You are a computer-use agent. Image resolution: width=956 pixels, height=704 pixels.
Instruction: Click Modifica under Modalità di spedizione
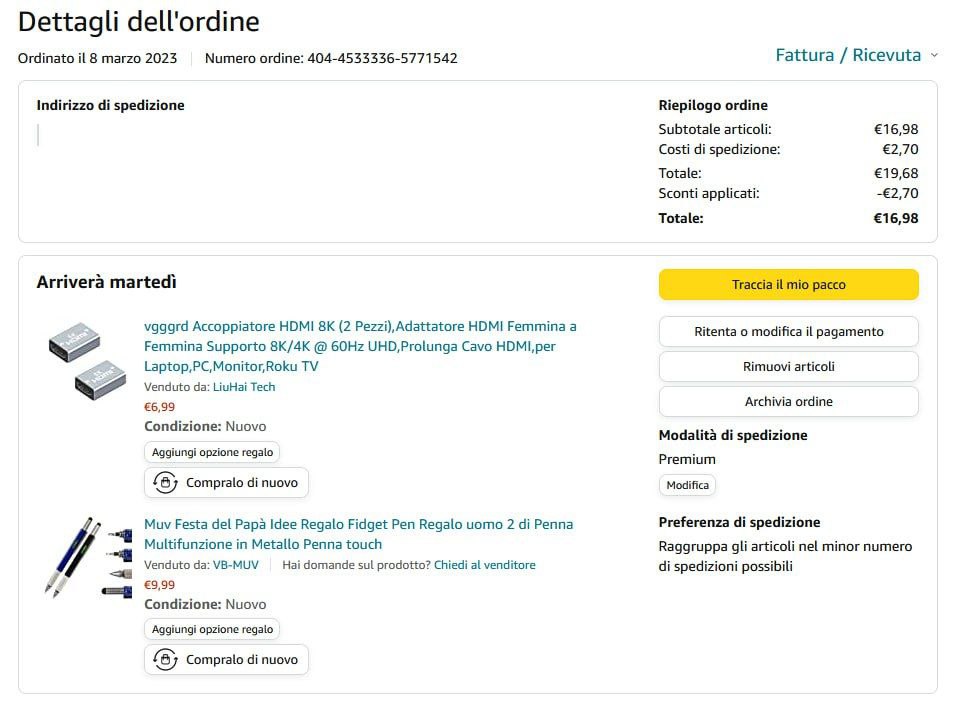pos(687,485)
